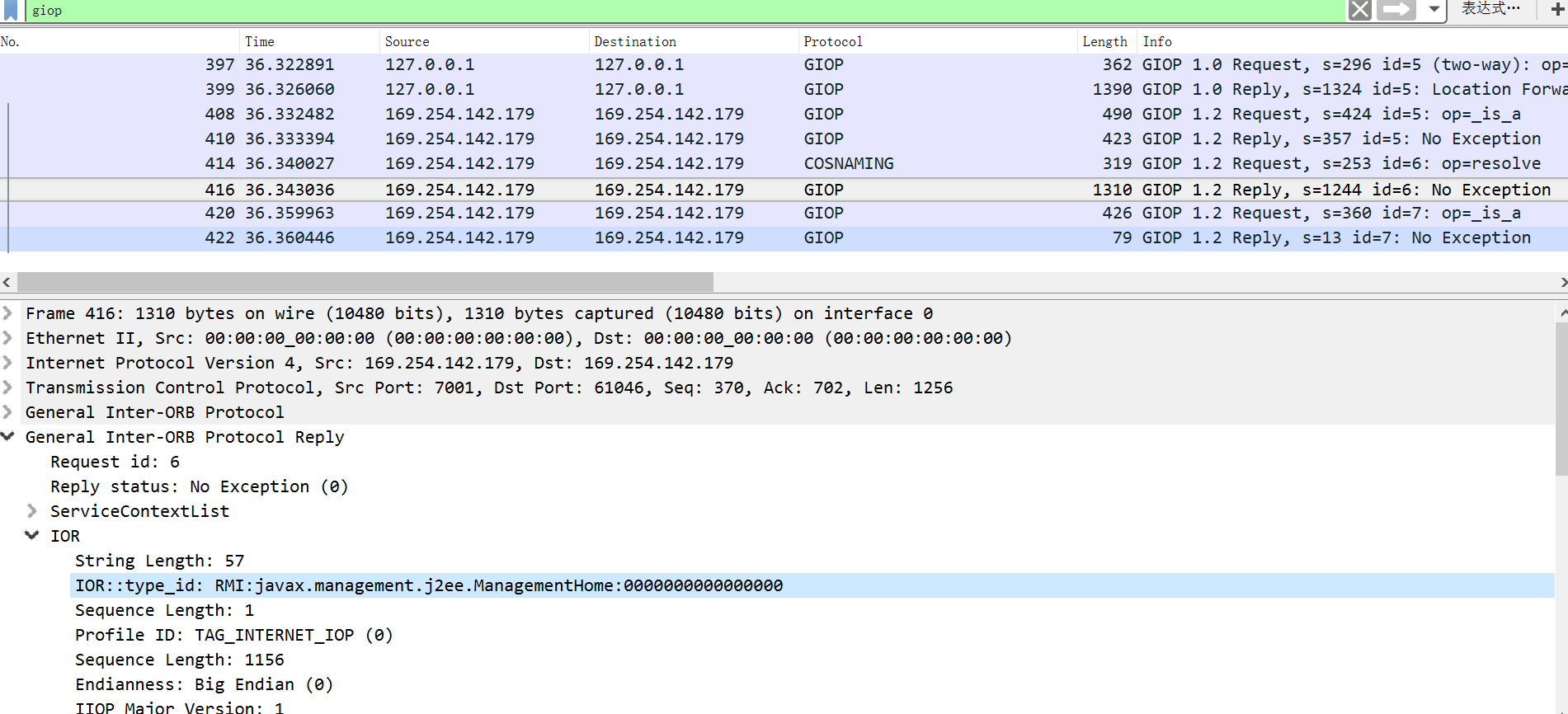This screenshot has height=714, width=1568.
Task: Expand the Frame 416 tree node
Action: tap(7, 313)
